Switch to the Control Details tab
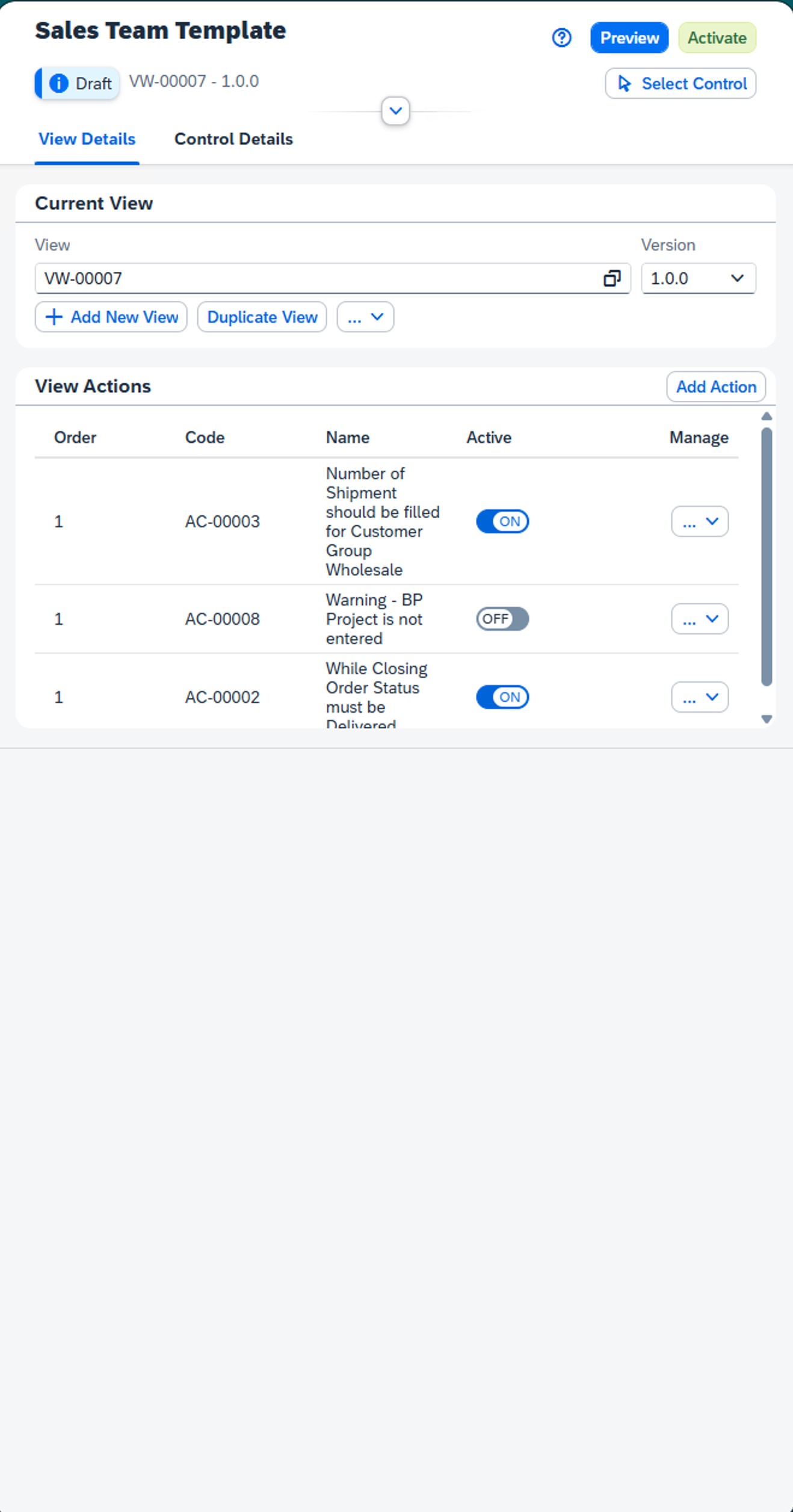Viewport: 793px width, 1512px height. 233,139
